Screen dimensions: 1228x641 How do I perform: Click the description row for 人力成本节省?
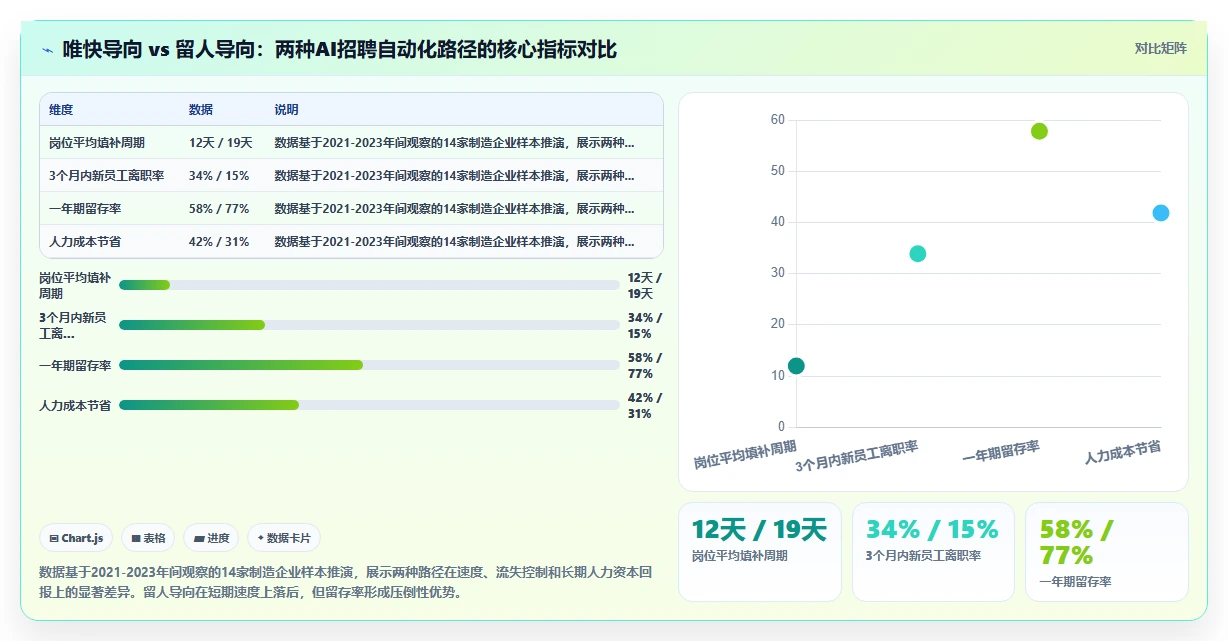[x=455, y=242]
